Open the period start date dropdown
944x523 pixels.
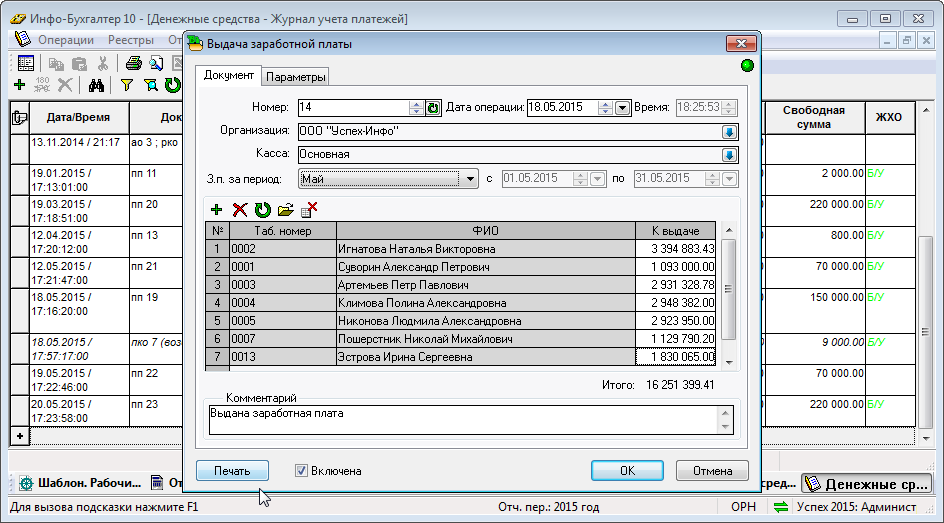pos(597,179)
